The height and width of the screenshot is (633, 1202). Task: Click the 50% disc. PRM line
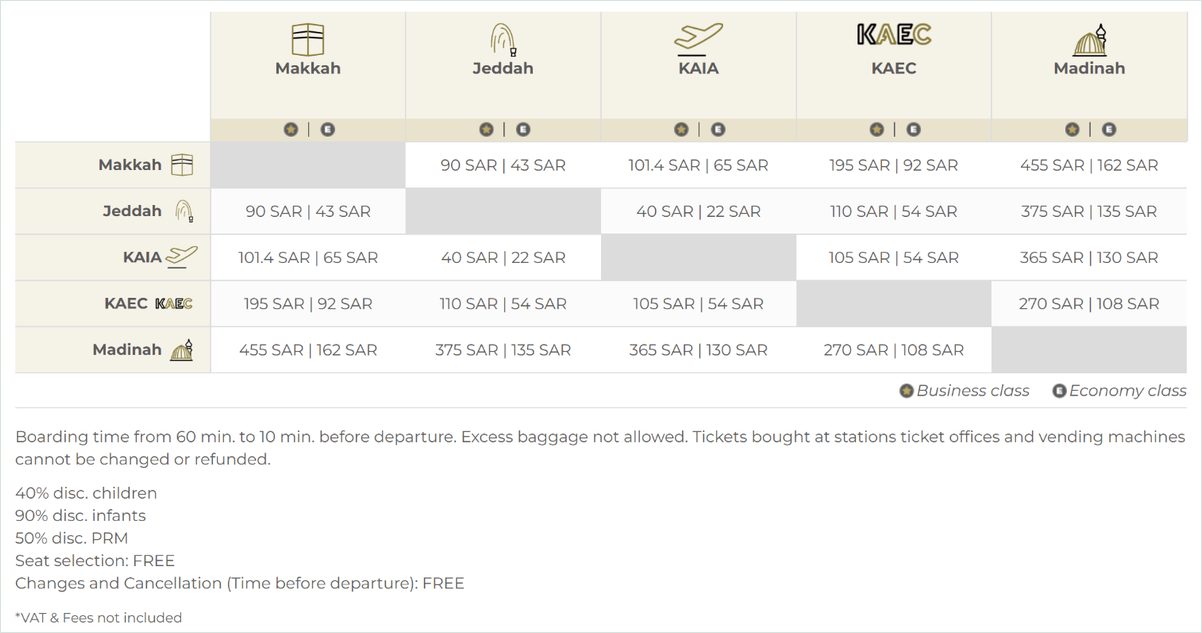[72, 538]
